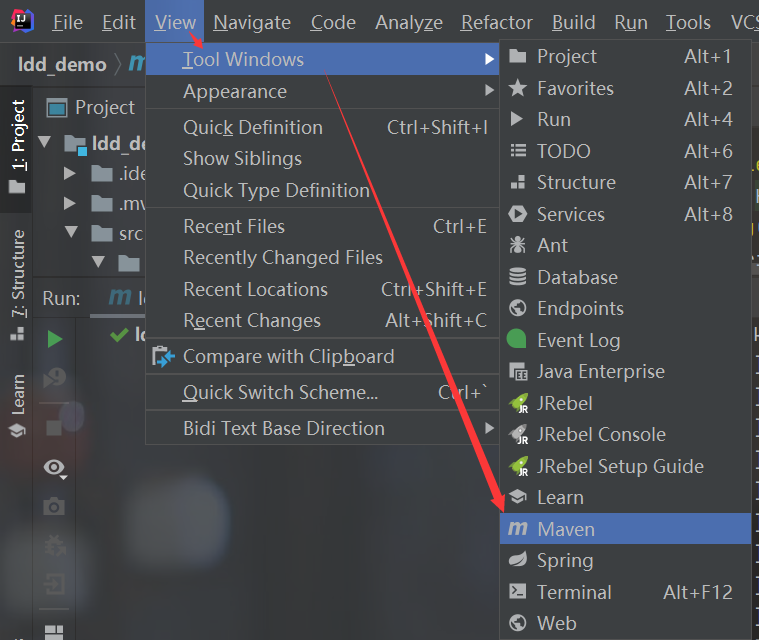The width and height of the screenshot is (759, 640).
Task: Click the green Run arrow in Run panel
Action: (x=55, y=339)
